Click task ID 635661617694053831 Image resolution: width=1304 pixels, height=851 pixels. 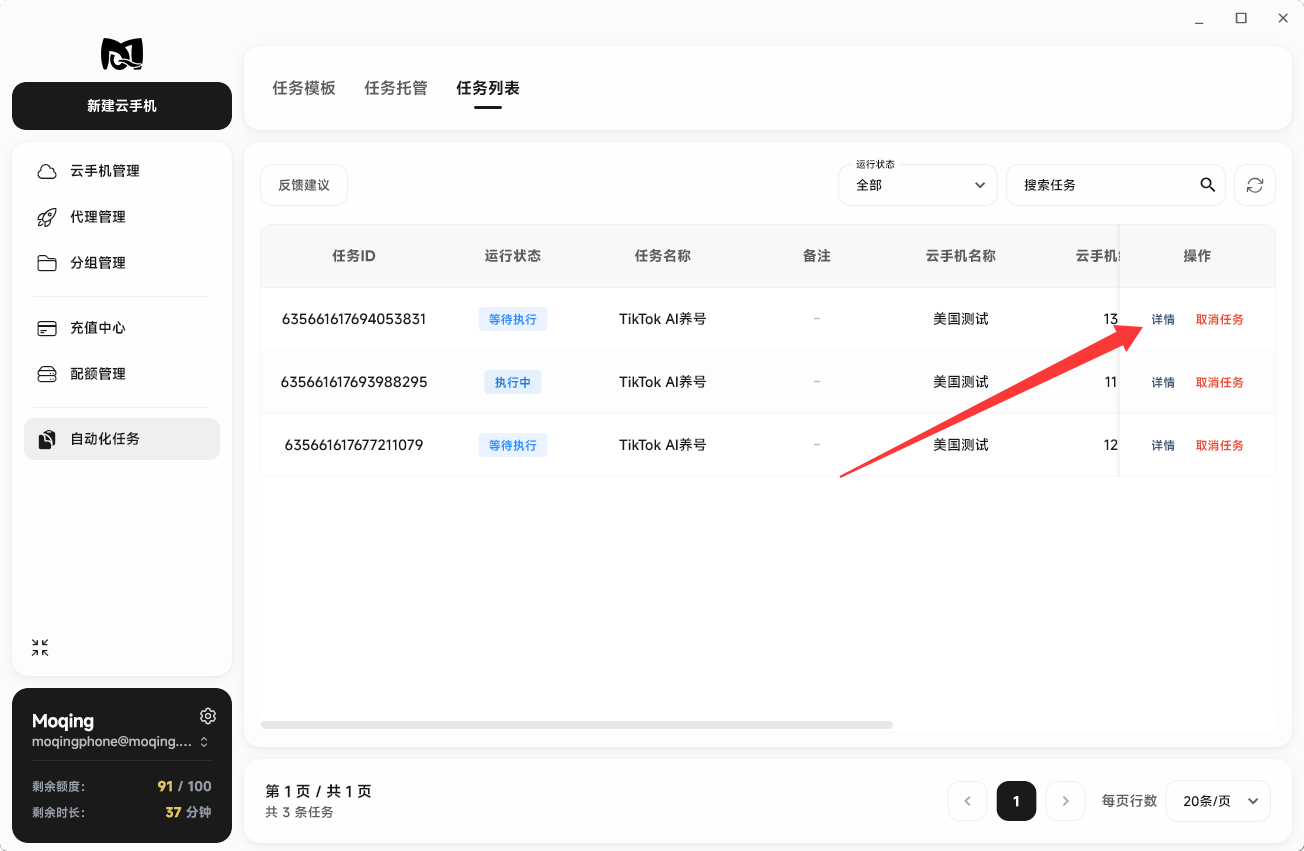(354, 319)
